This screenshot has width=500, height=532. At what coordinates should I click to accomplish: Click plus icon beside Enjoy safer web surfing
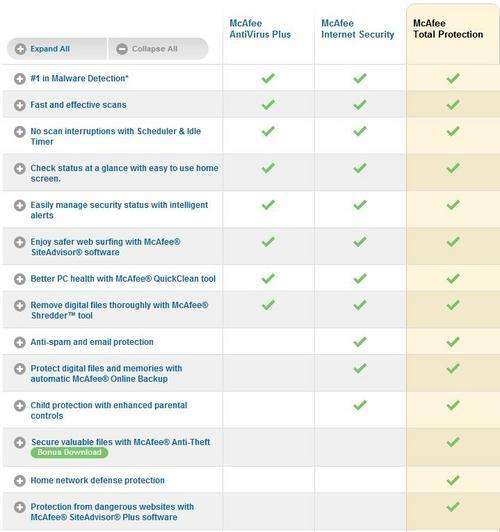20,242
